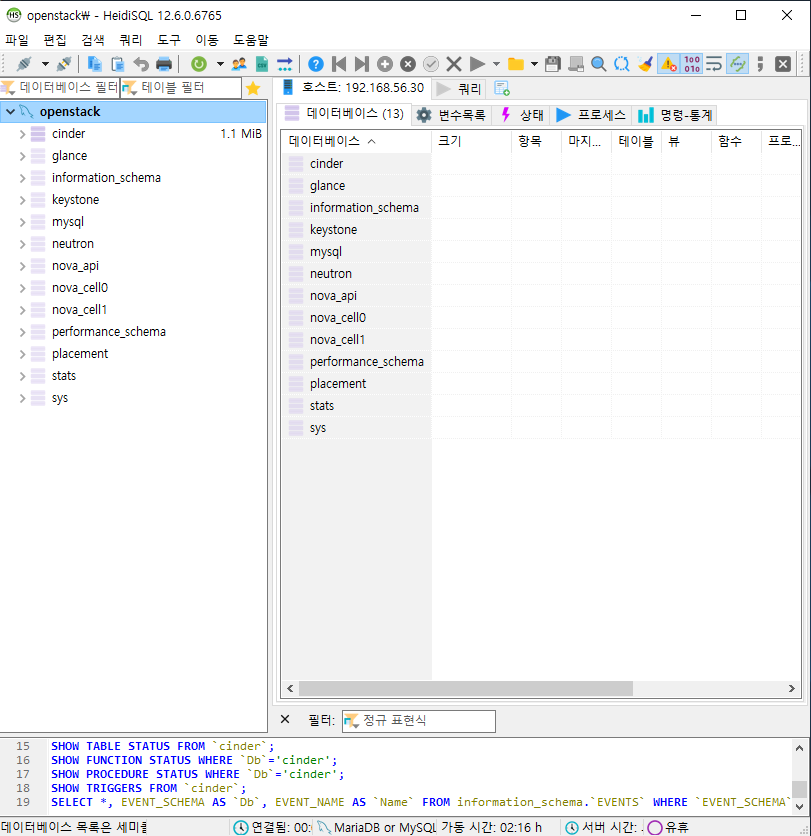
Task: Click the horizontal scrollbar thumb under the database list
Action: [465, 688]
